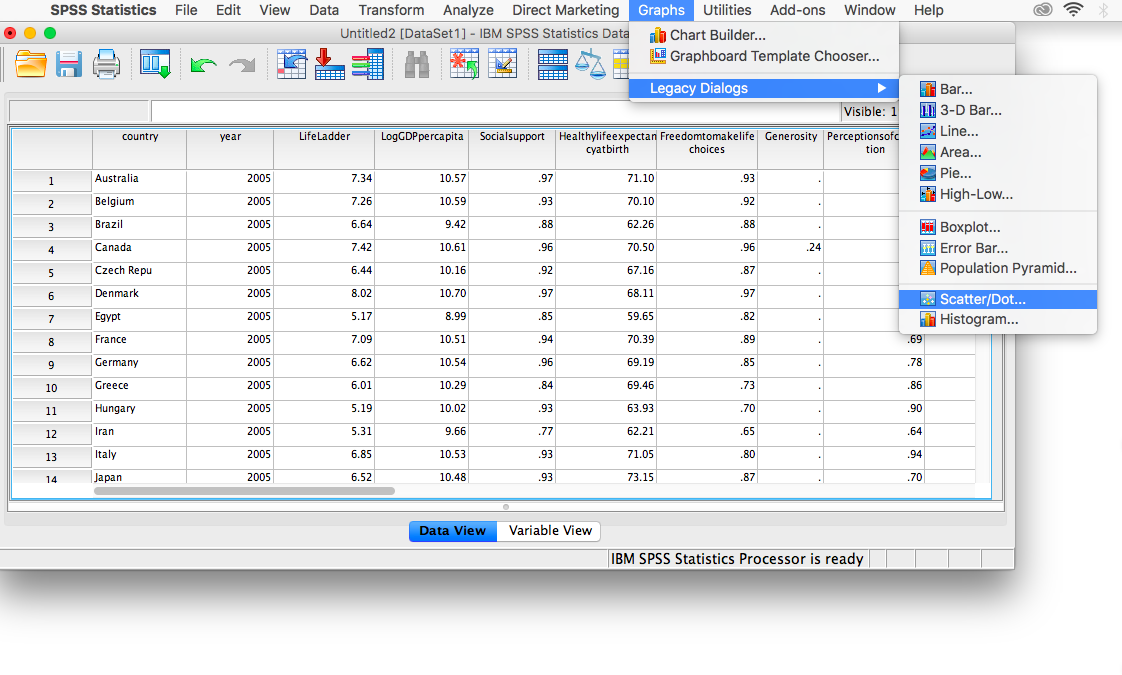The image size is (1122, 675).
Task: Click the horizontal scrollbar under the data grid
Action: click(x=244, y=491)
